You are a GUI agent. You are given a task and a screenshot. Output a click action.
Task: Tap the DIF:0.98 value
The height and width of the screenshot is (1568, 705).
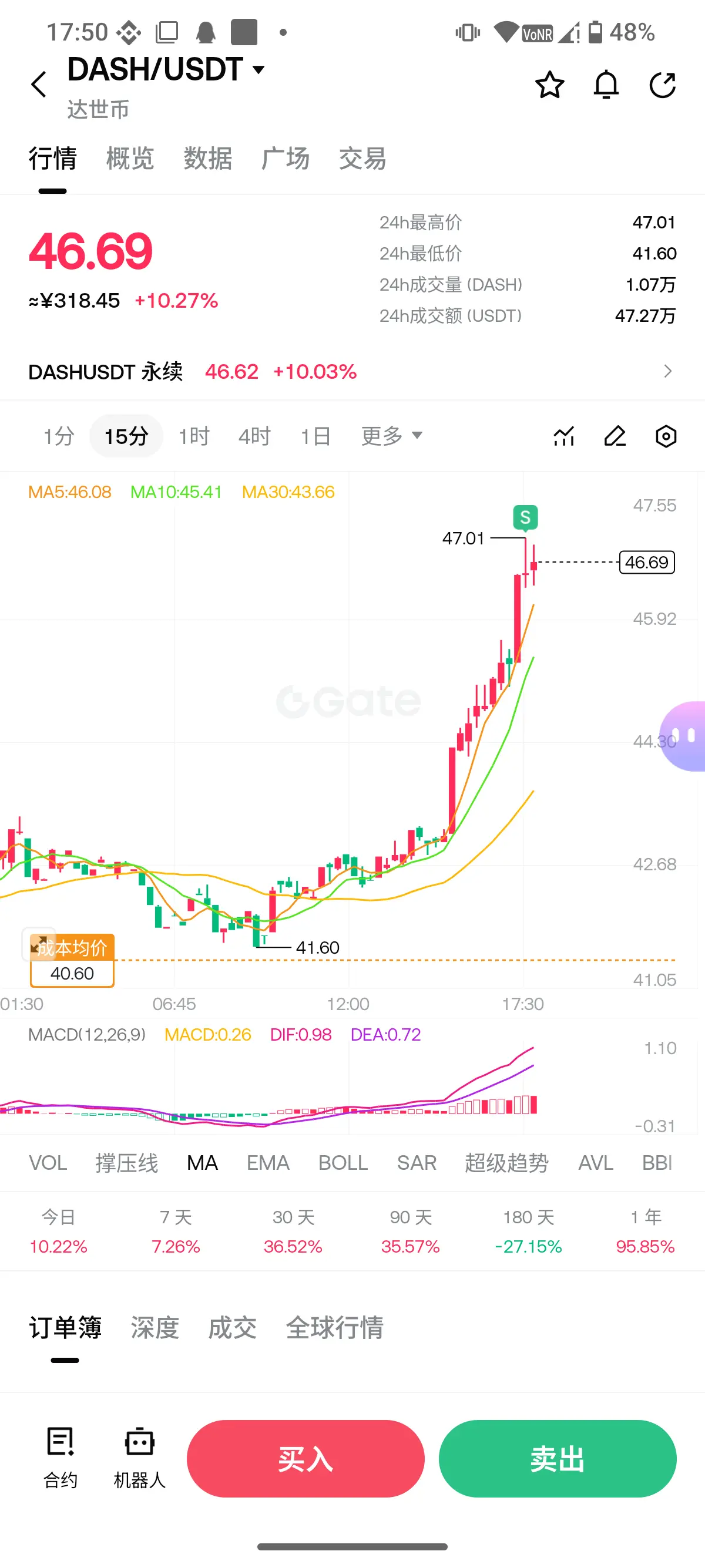click(301, 1034)
